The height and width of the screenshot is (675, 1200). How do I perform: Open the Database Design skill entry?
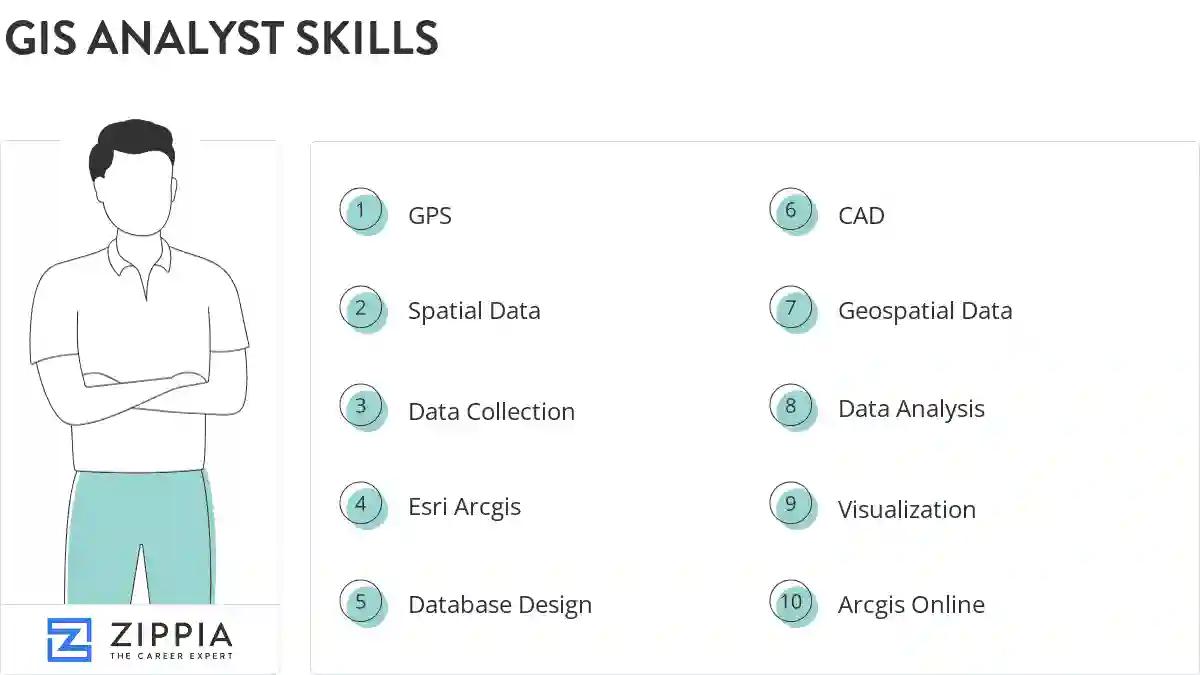click(500, 605)
